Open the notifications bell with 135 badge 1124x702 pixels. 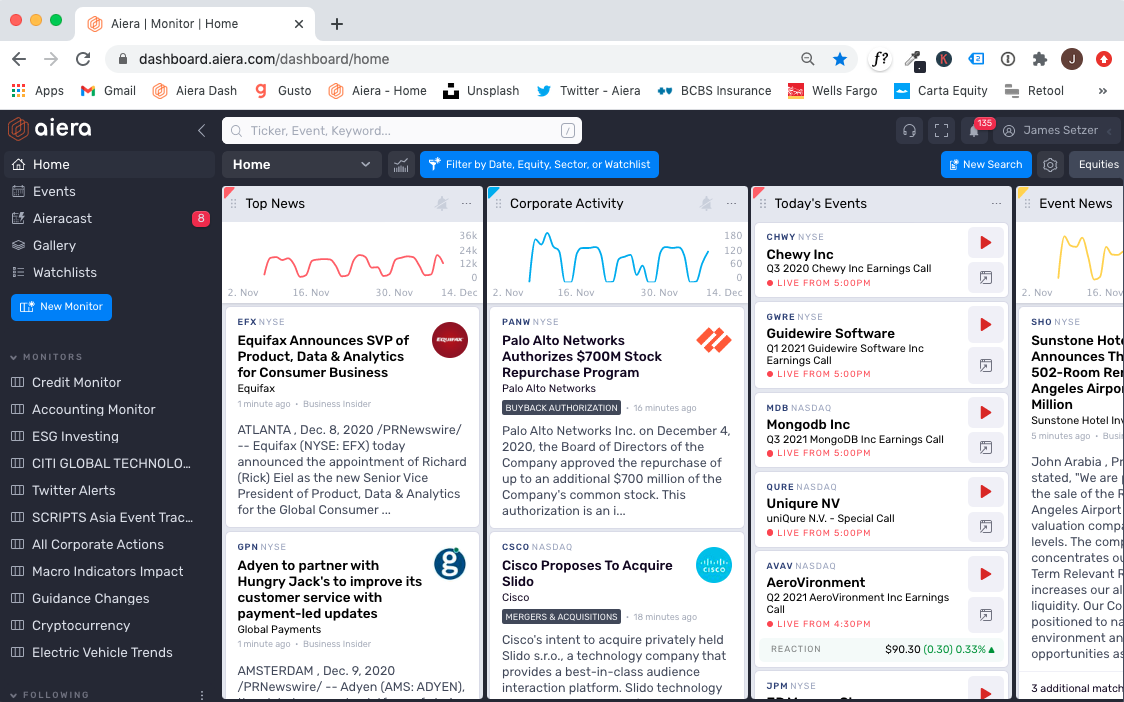click(x=974, y=131)
